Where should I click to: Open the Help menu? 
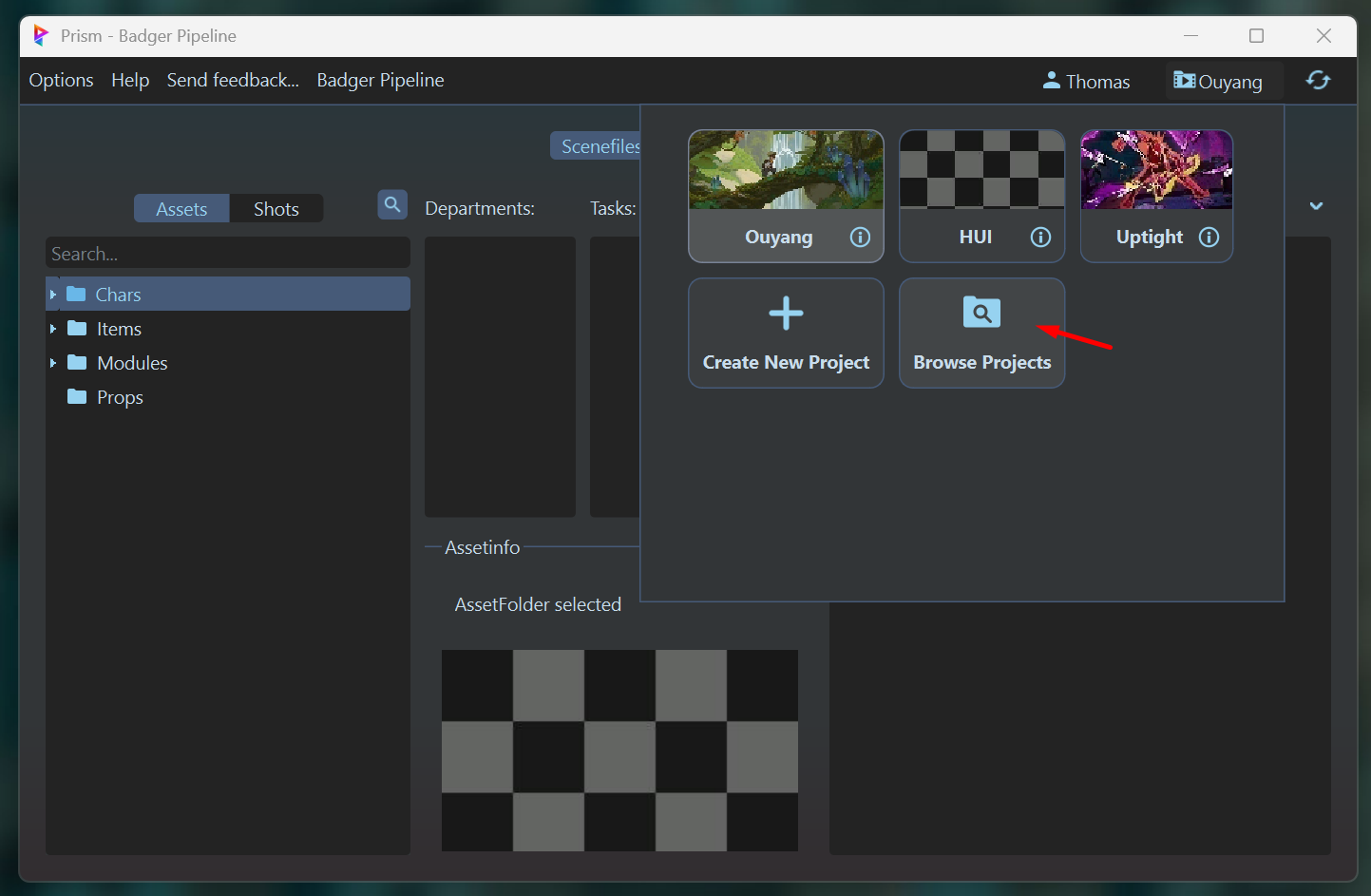[130, 81]
